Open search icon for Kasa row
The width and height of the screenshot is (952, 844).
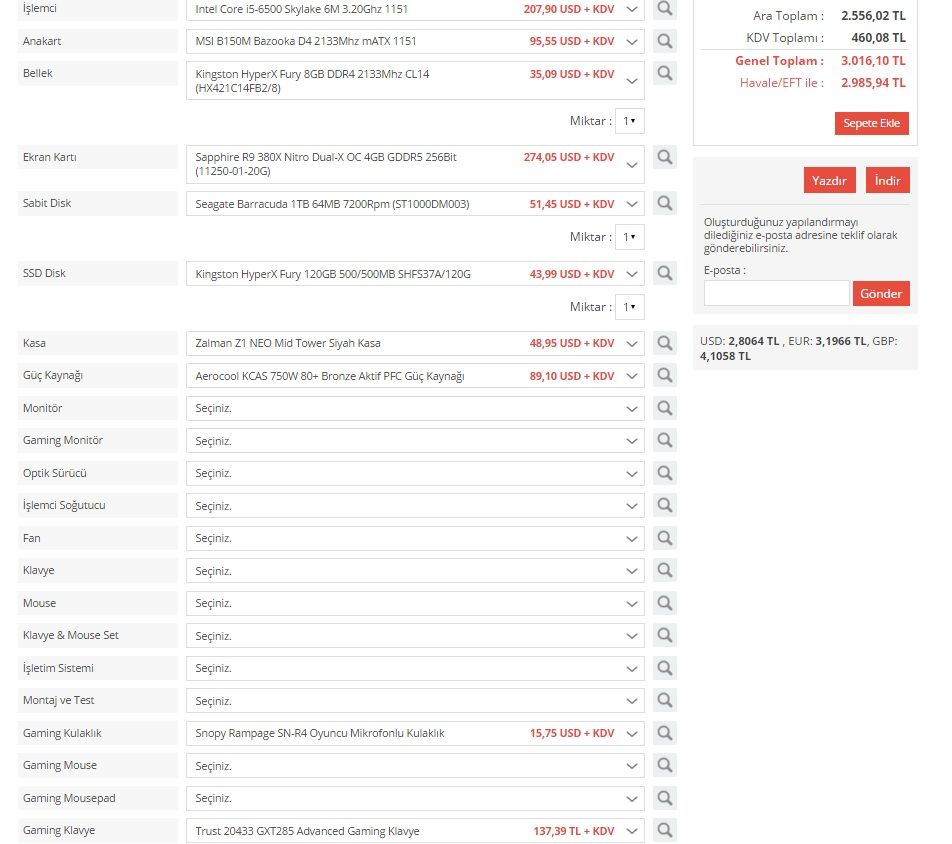coord(665,343)
